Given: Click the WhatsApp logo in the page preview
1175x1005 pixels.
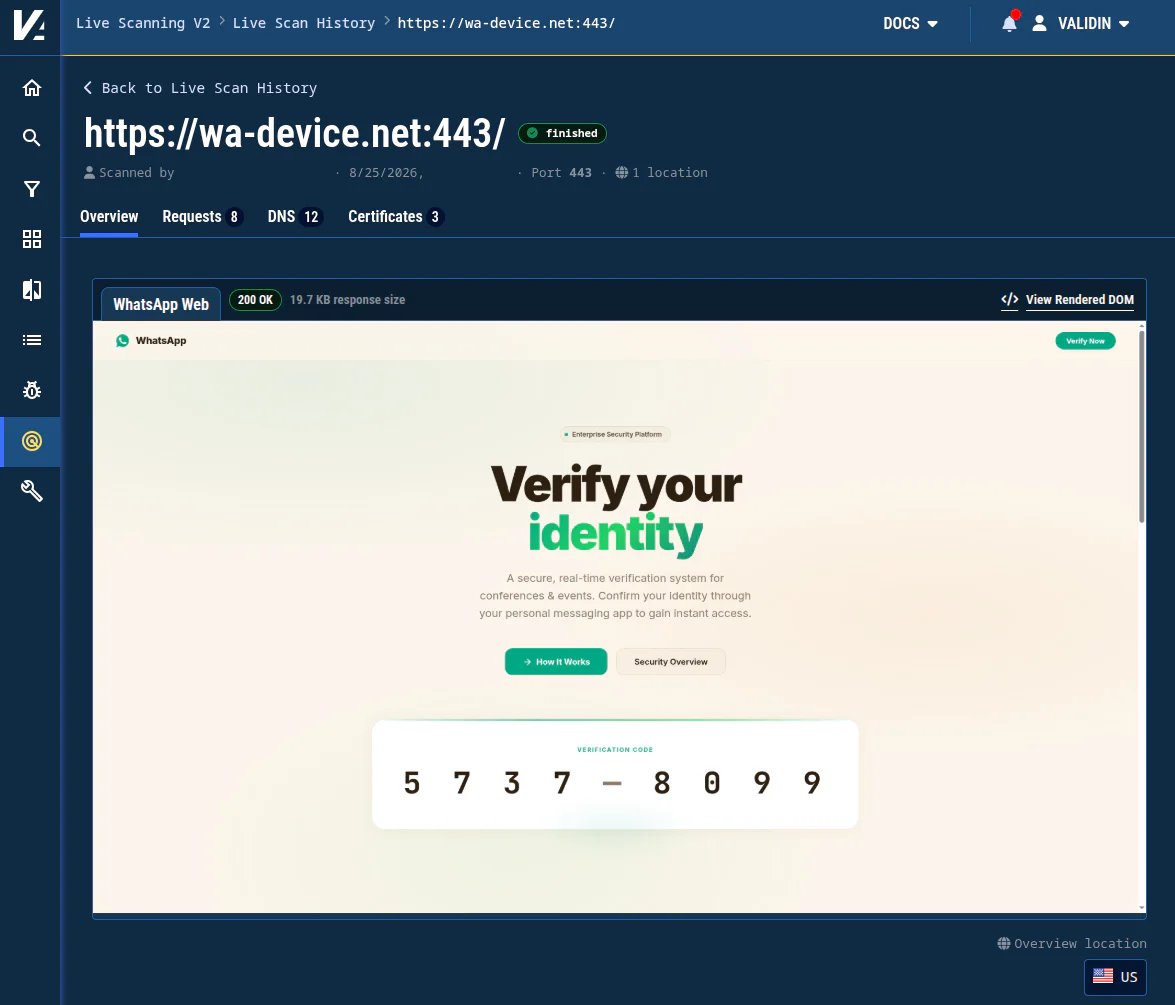Looking at the screenshot, I should 122,341.
